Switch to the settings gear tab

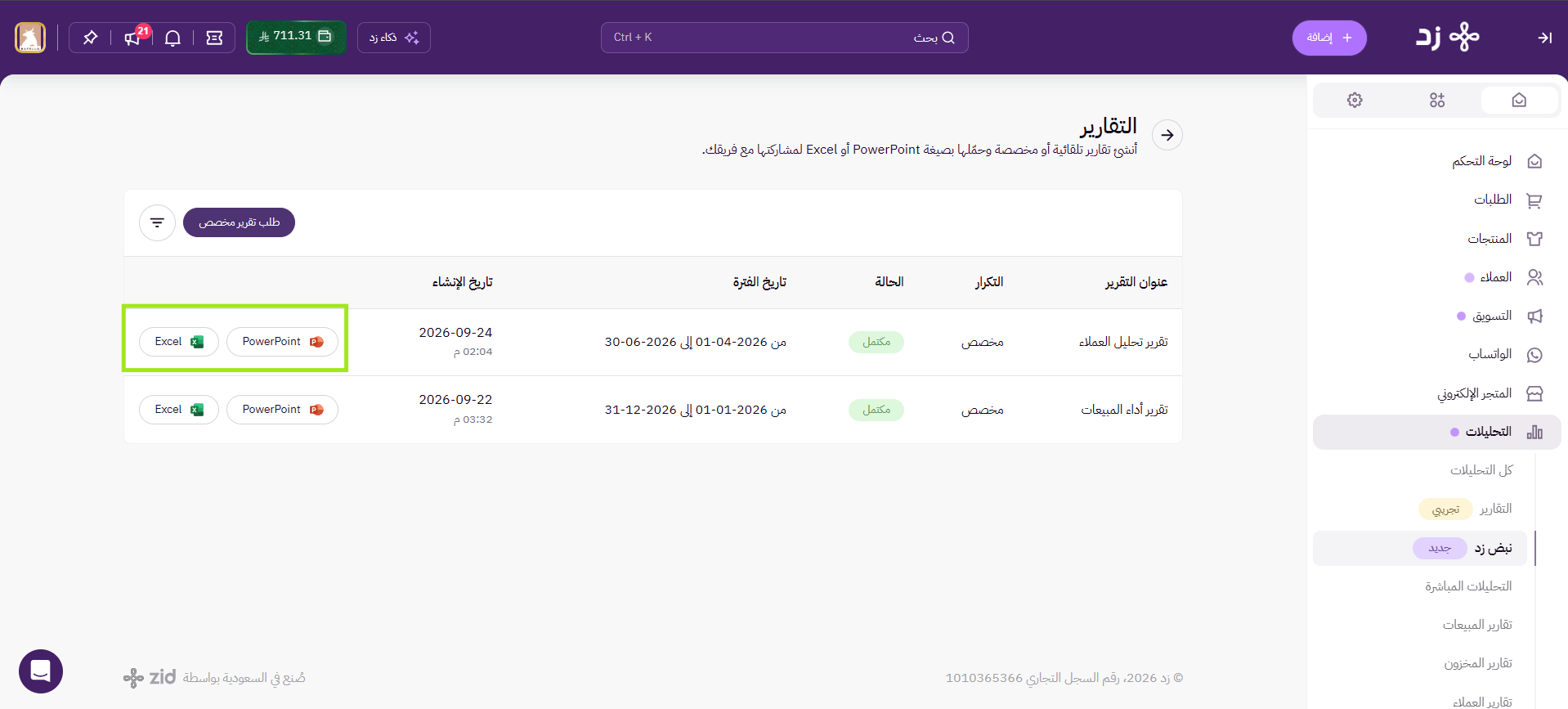click(1355, 100)
